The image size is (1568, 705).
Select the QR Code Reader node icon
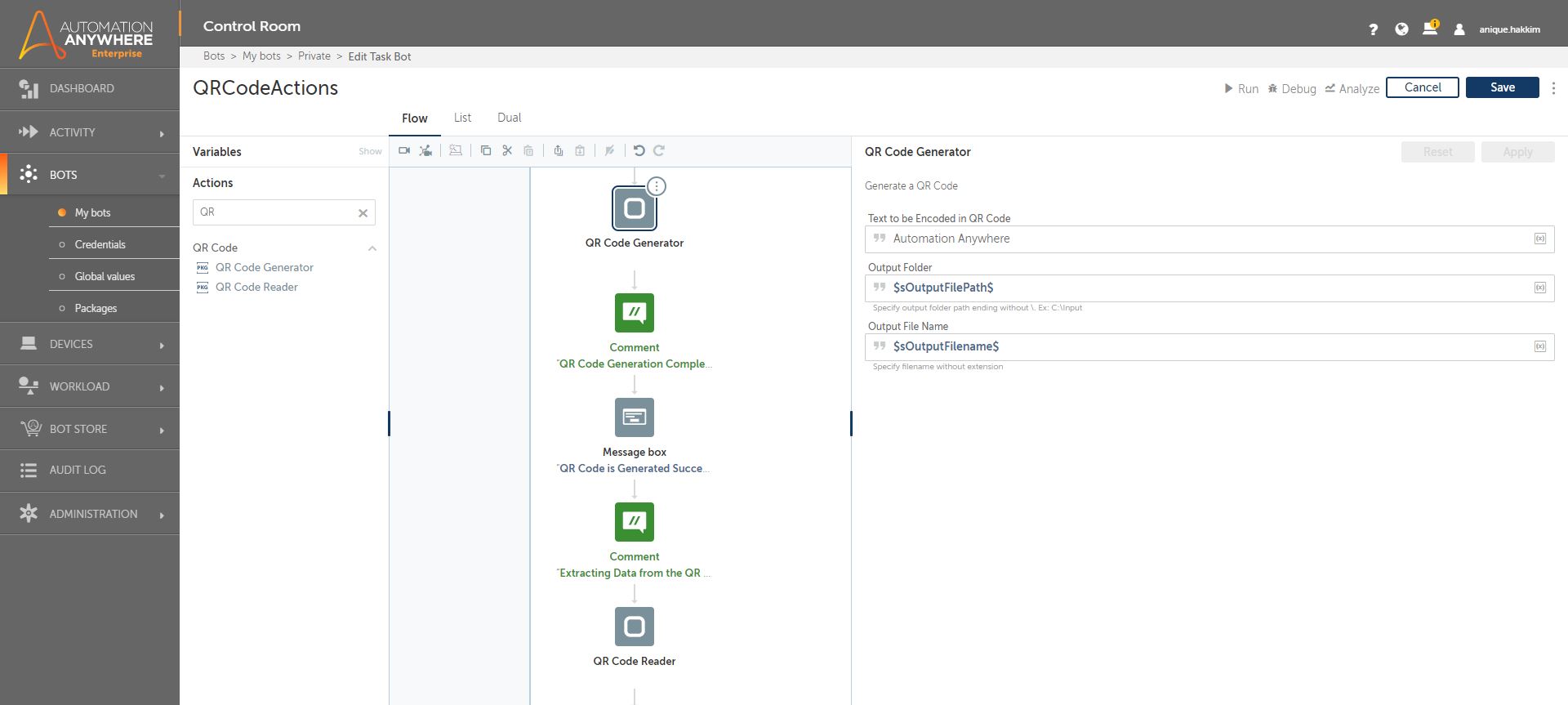click(x=635, y=627)
